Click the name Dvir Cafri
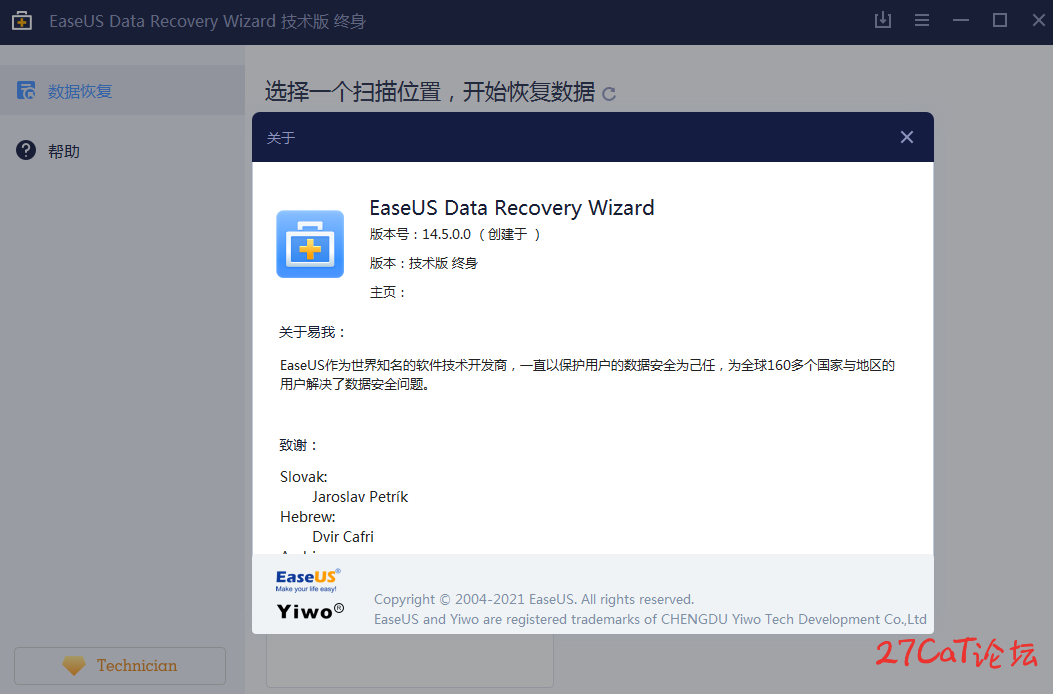1053x694 pixels. tap(342, 537)
